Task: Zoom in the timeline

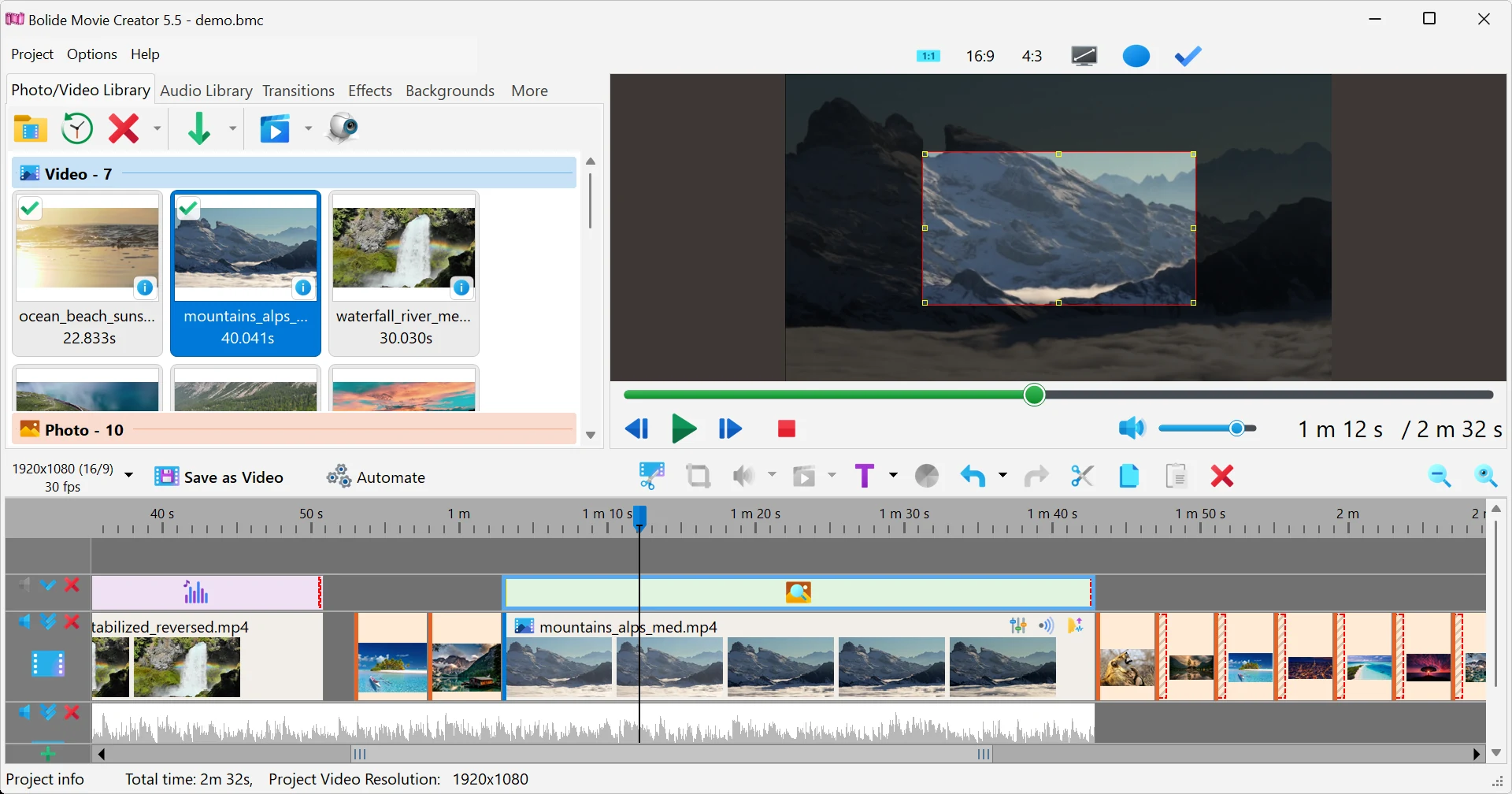Action: (1486, 476)
